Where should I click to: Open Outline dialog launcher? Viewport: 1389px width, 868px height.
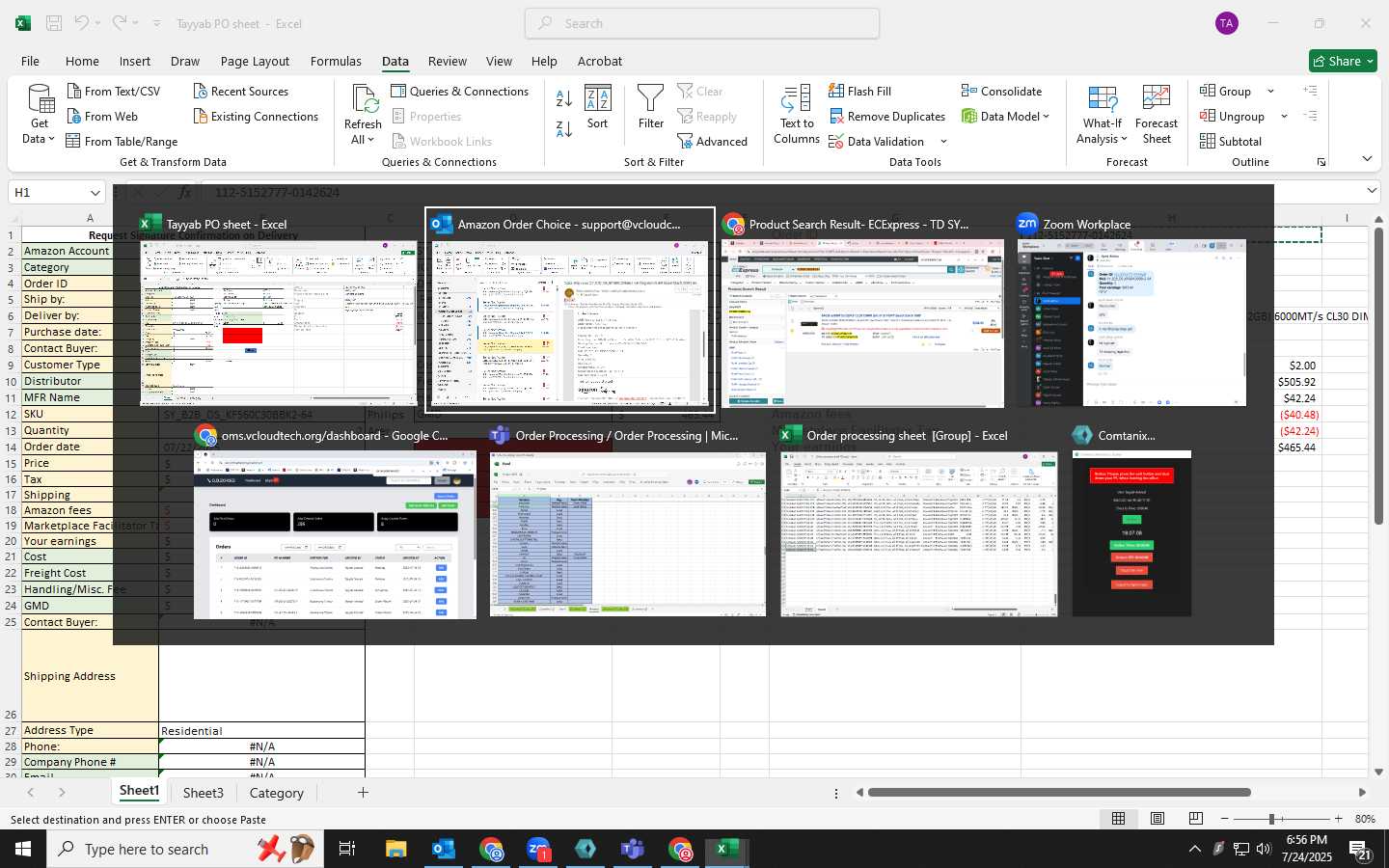tap(1321, 162)
